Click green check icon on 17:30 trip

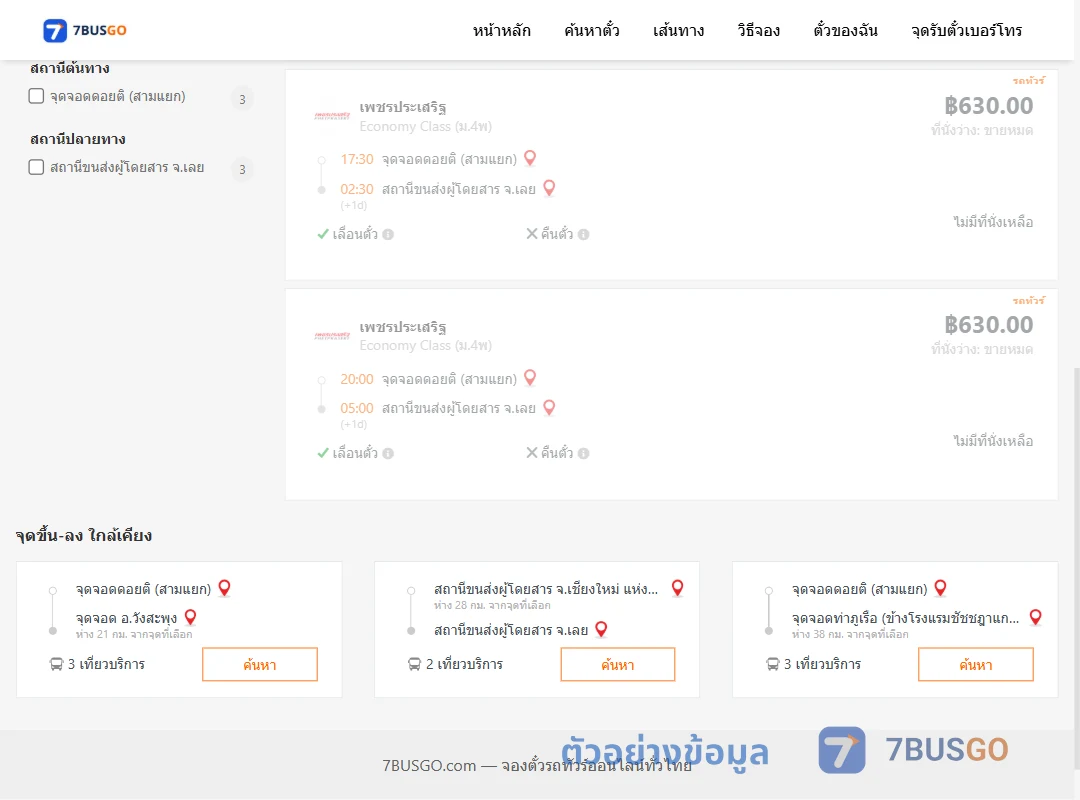pos(322,234)
